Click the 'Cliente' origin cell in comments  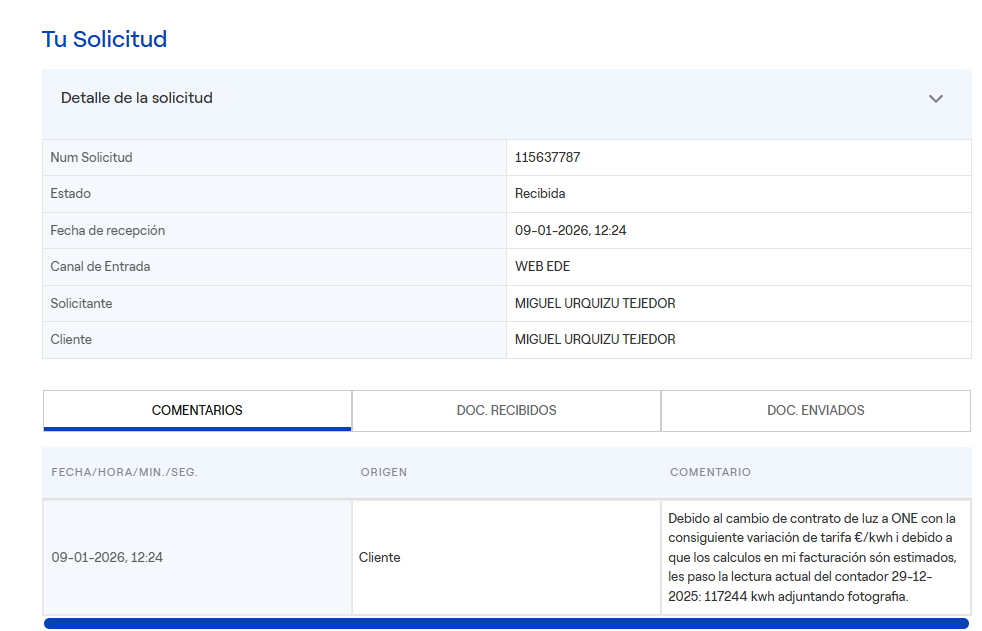(379, 557)
